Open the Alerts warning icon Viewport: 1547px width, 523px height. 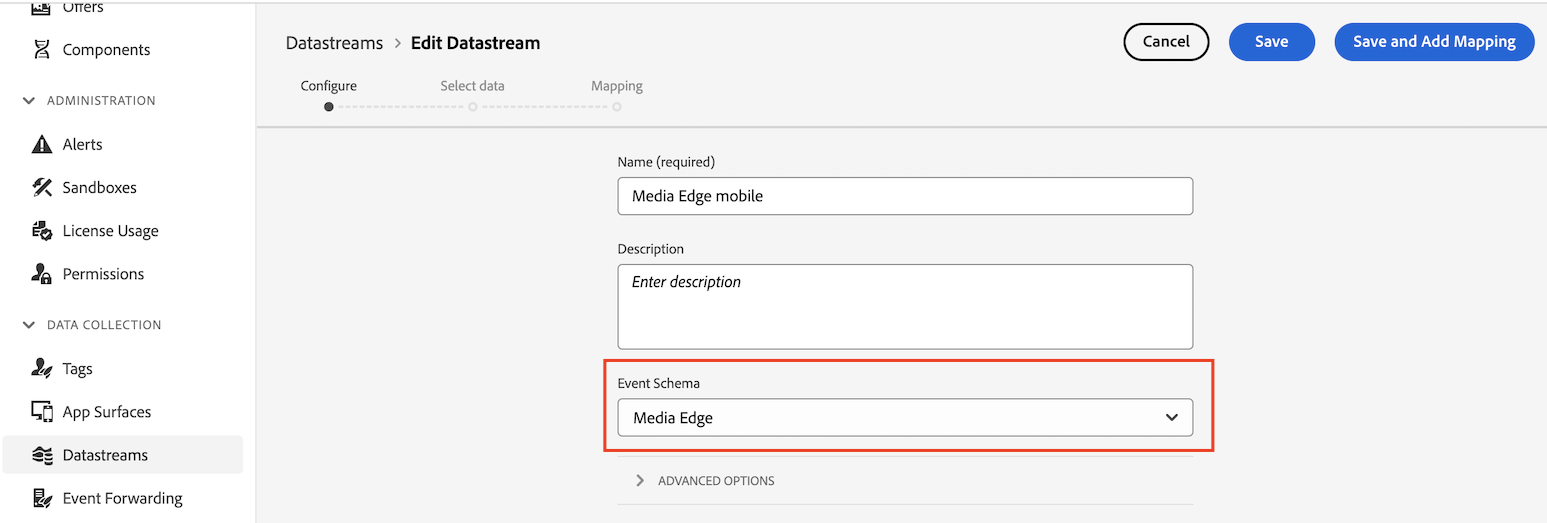point(41,144)
